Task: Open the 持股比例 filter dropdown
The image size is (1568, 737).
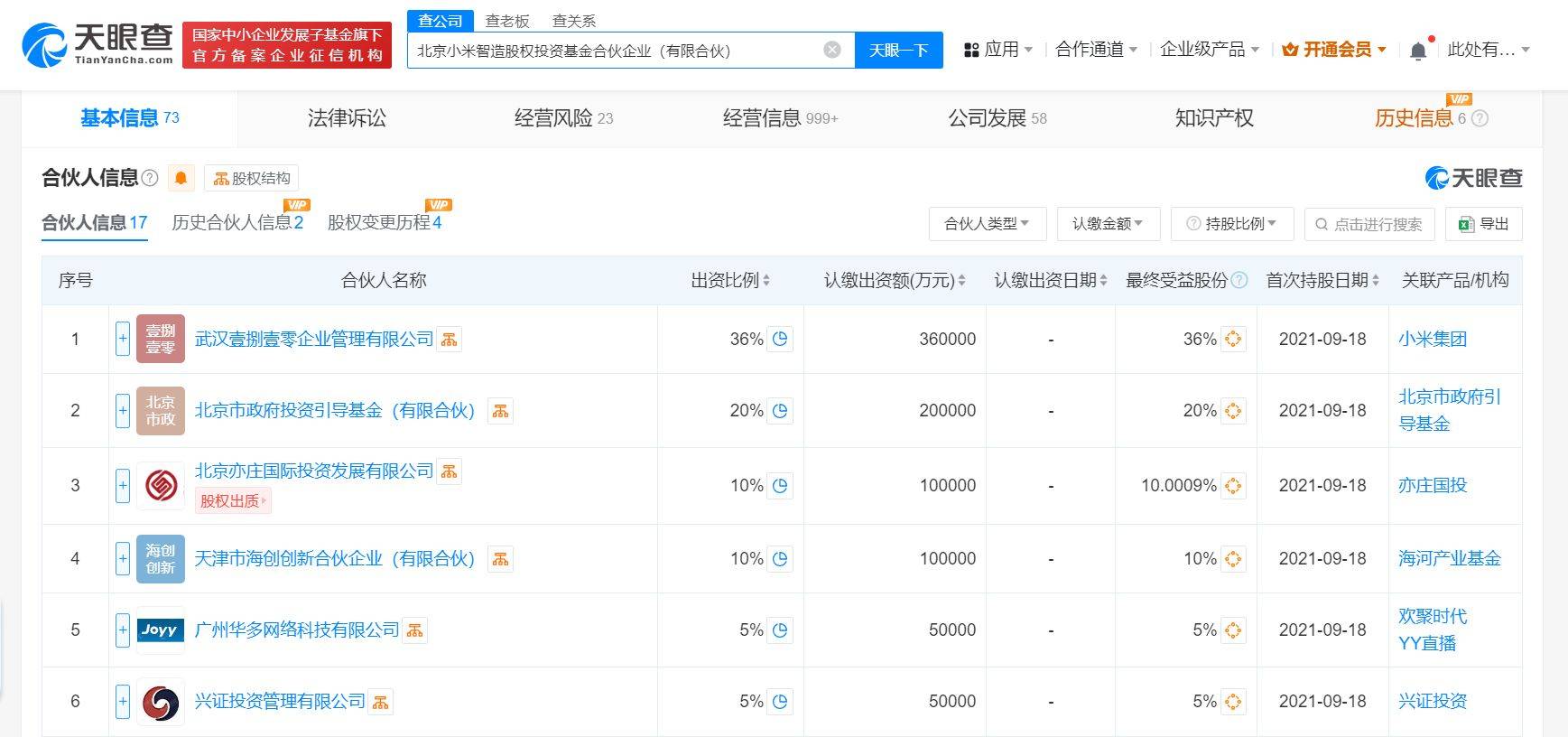Action: (x=1232, y=224)
